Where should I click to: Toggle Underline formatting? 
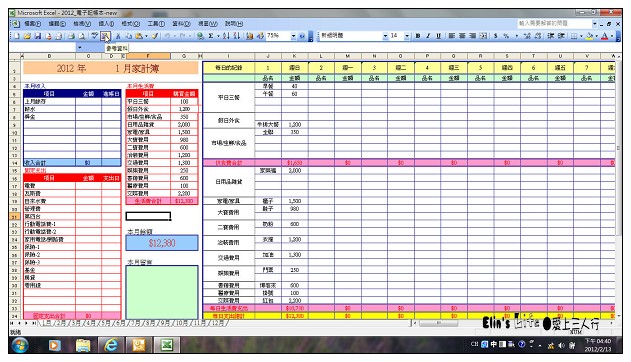click(438, 36)
